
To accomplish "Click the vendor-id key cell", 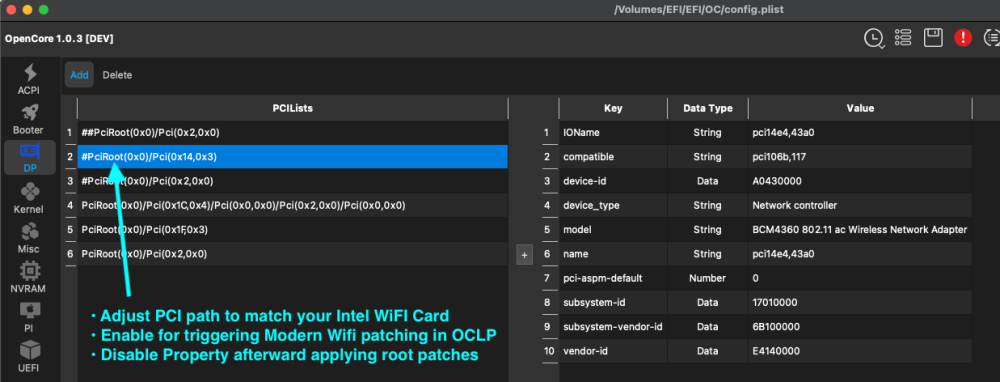I will 613,351.
